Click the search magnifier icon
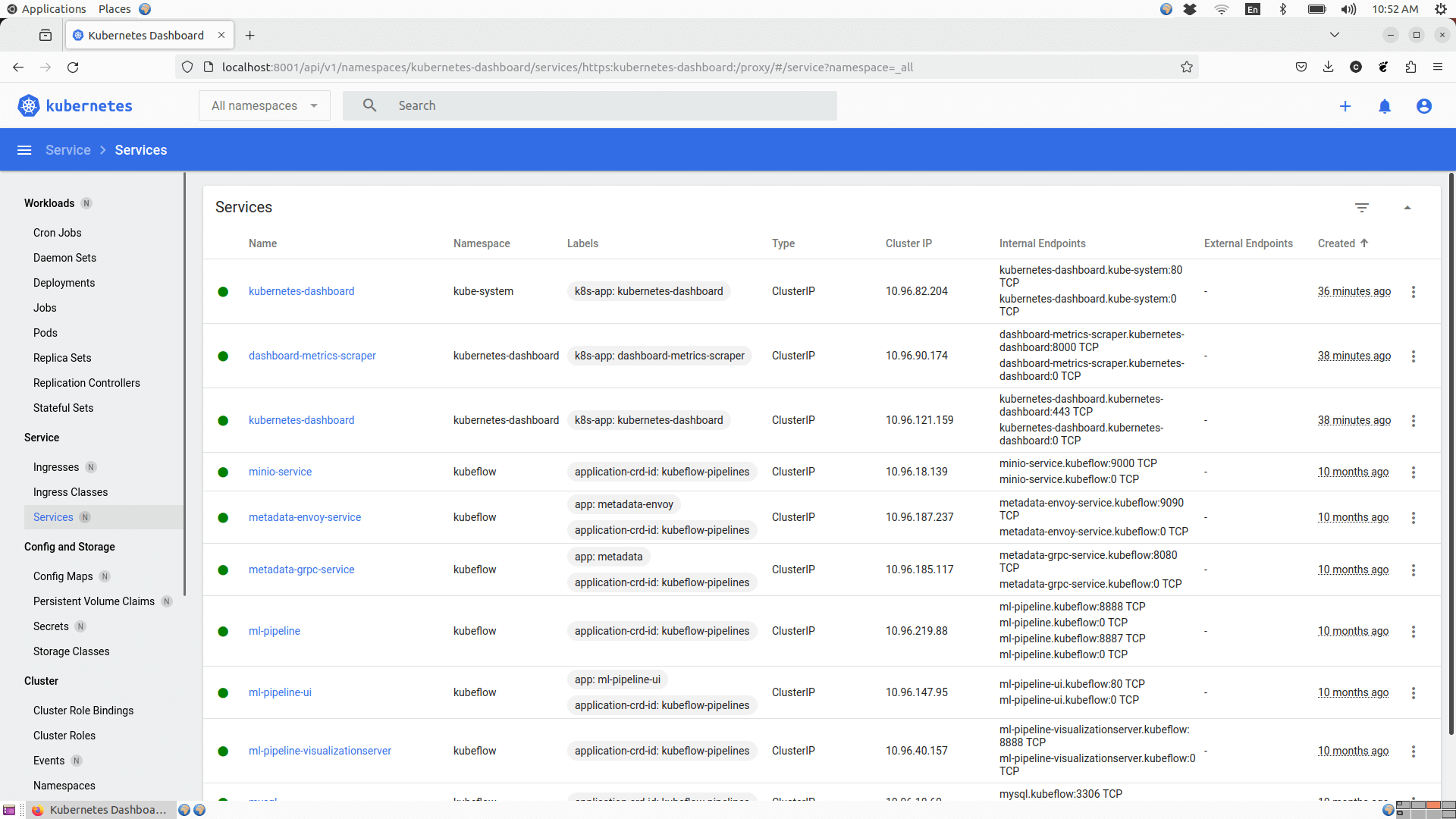 [x=369, y=105]
